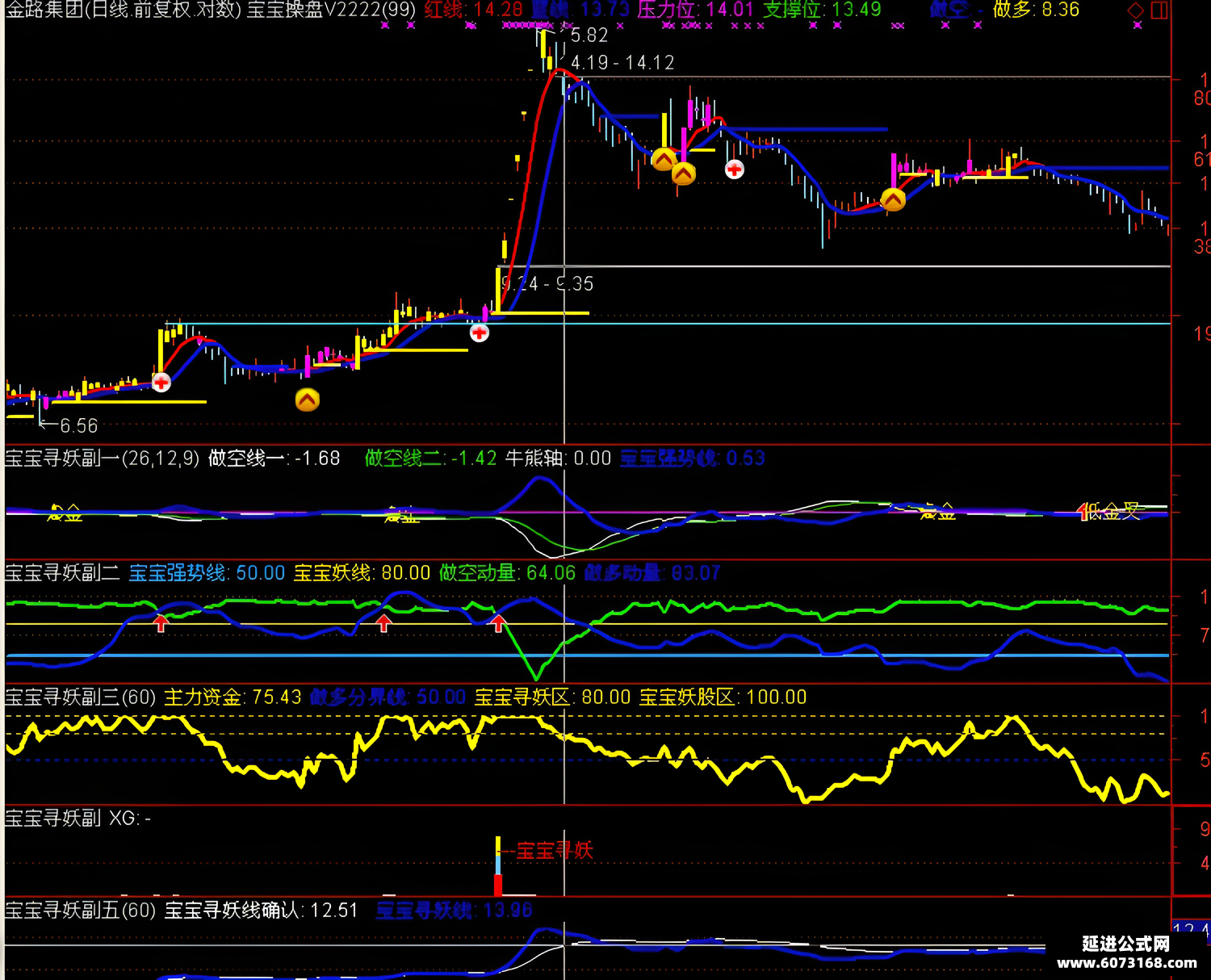Select the 宝宝寻妖副一(26,12,9) indicator title
The height and width of the screenshot is (980, 1211).
click(102, 459)
